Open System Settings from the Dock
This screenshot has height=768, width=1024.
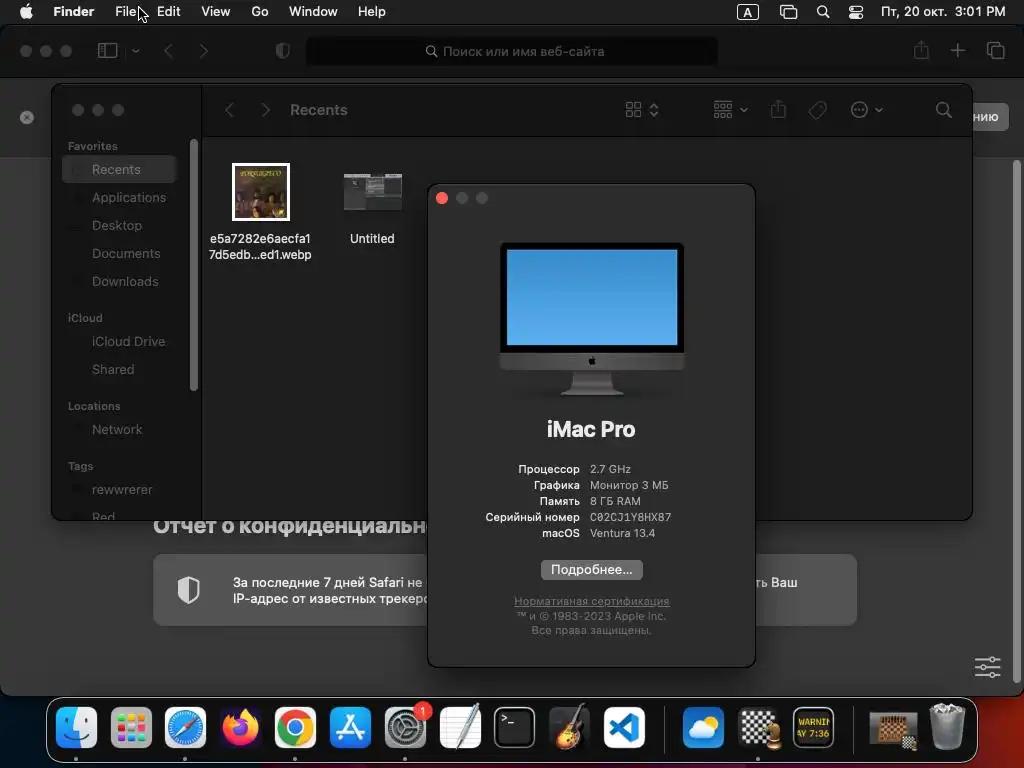click(405, 727)
